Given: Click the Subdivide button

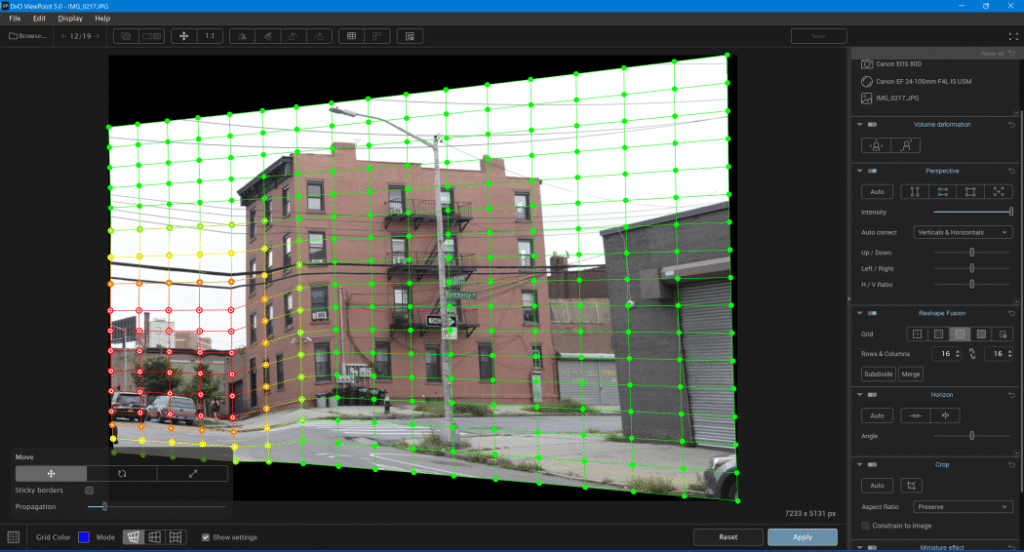Looking at the screenshot, I should [878, 374].
